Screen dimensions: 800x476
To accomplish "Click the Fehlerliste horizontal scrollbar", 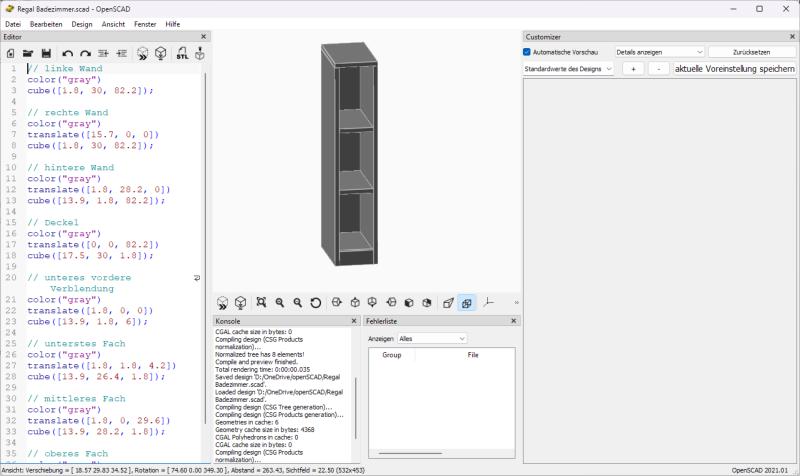I will tap(410, 453).
